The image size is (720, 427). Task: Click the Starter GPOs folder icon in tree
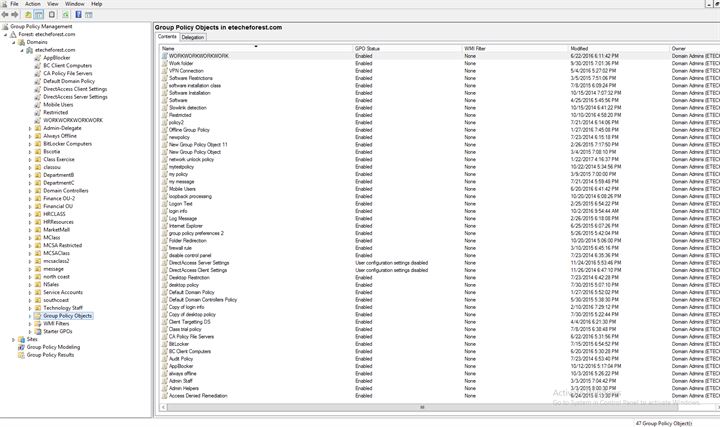38,331
